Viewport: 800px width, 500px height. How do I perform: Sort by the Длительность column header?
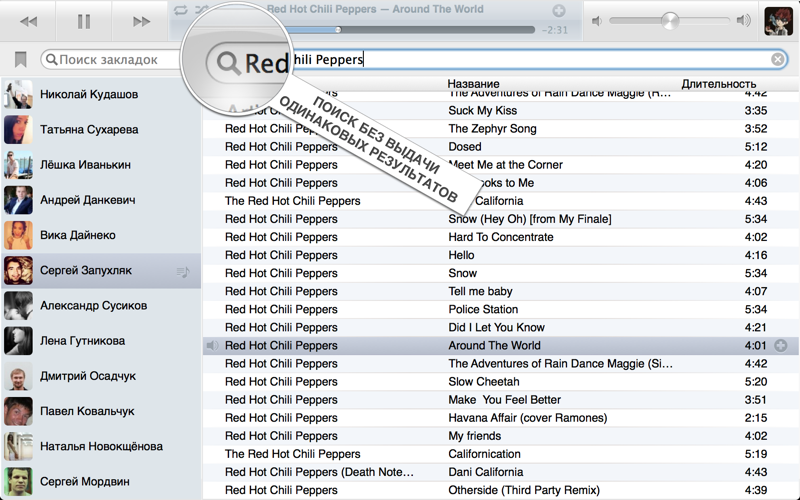(718, 84)
